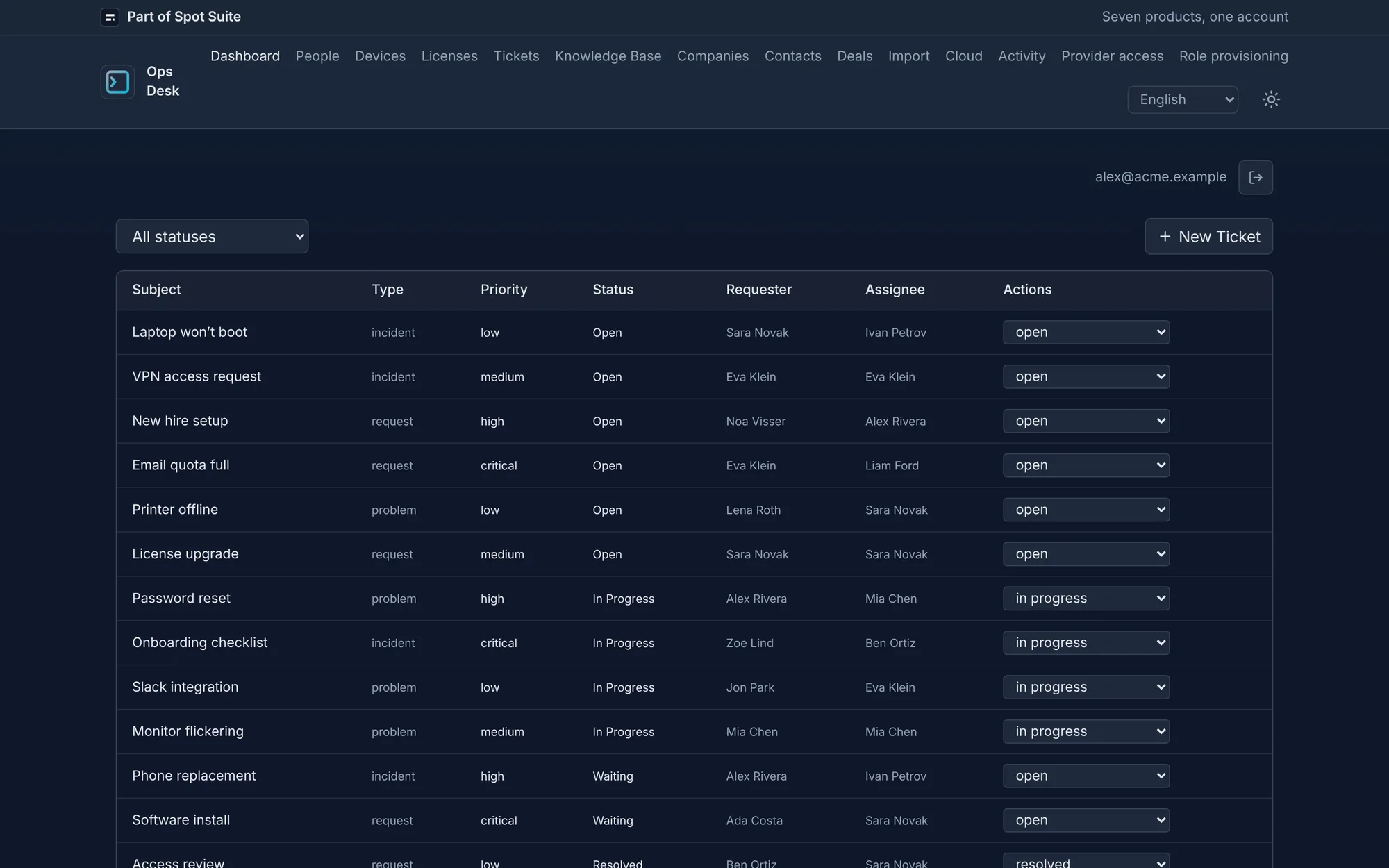Open the Activity nav item

point(1022,56)
